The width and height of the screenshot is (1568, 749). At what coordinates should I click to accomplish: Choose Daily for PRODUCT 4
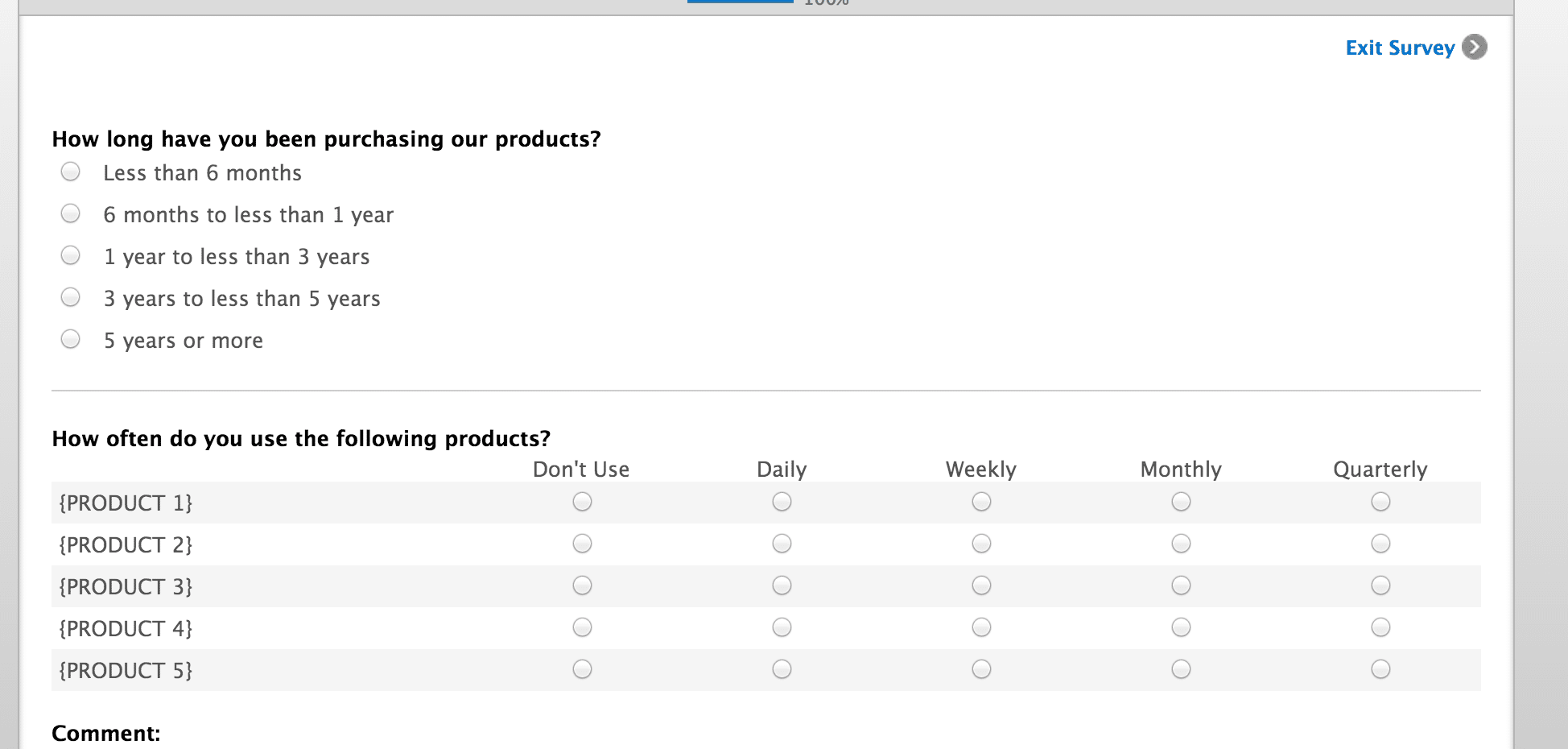tap(782, 627)
